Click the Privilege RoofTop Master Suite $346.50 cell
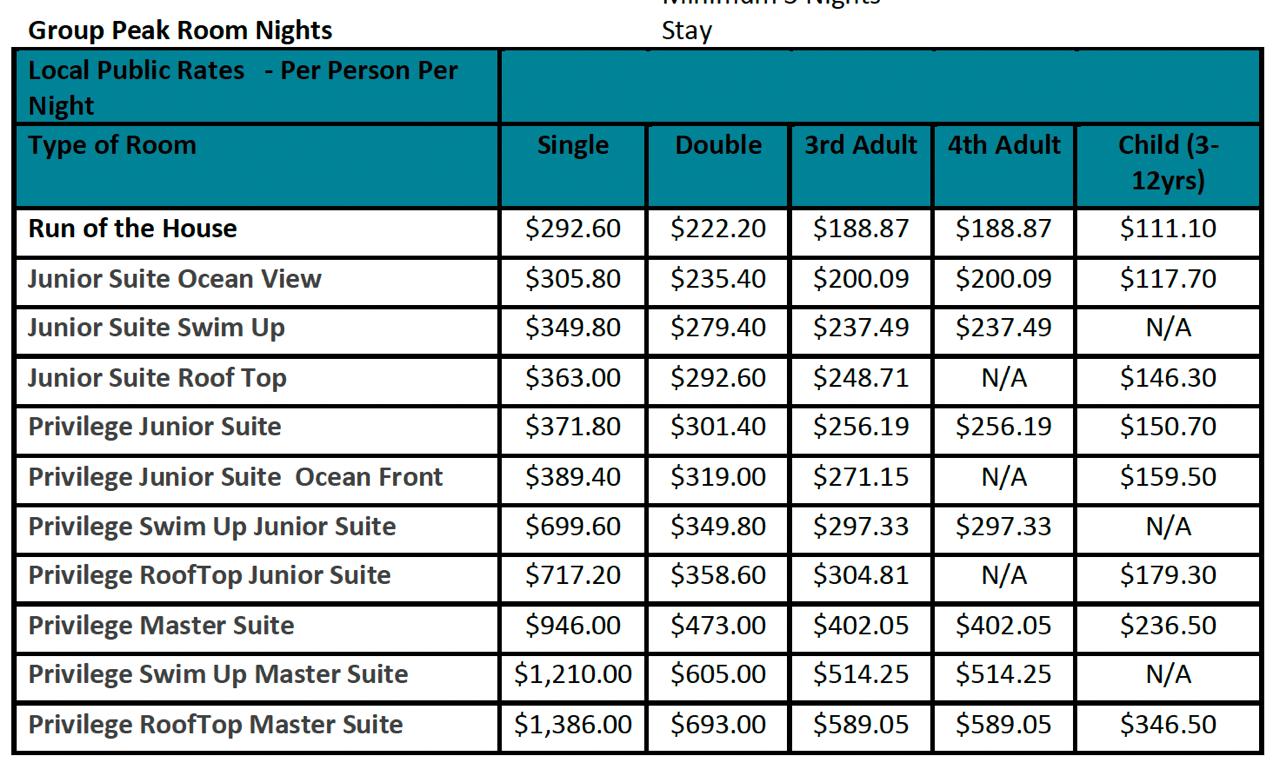The height and width of the screenshot is (763, 1280). tap(1168, 725)
